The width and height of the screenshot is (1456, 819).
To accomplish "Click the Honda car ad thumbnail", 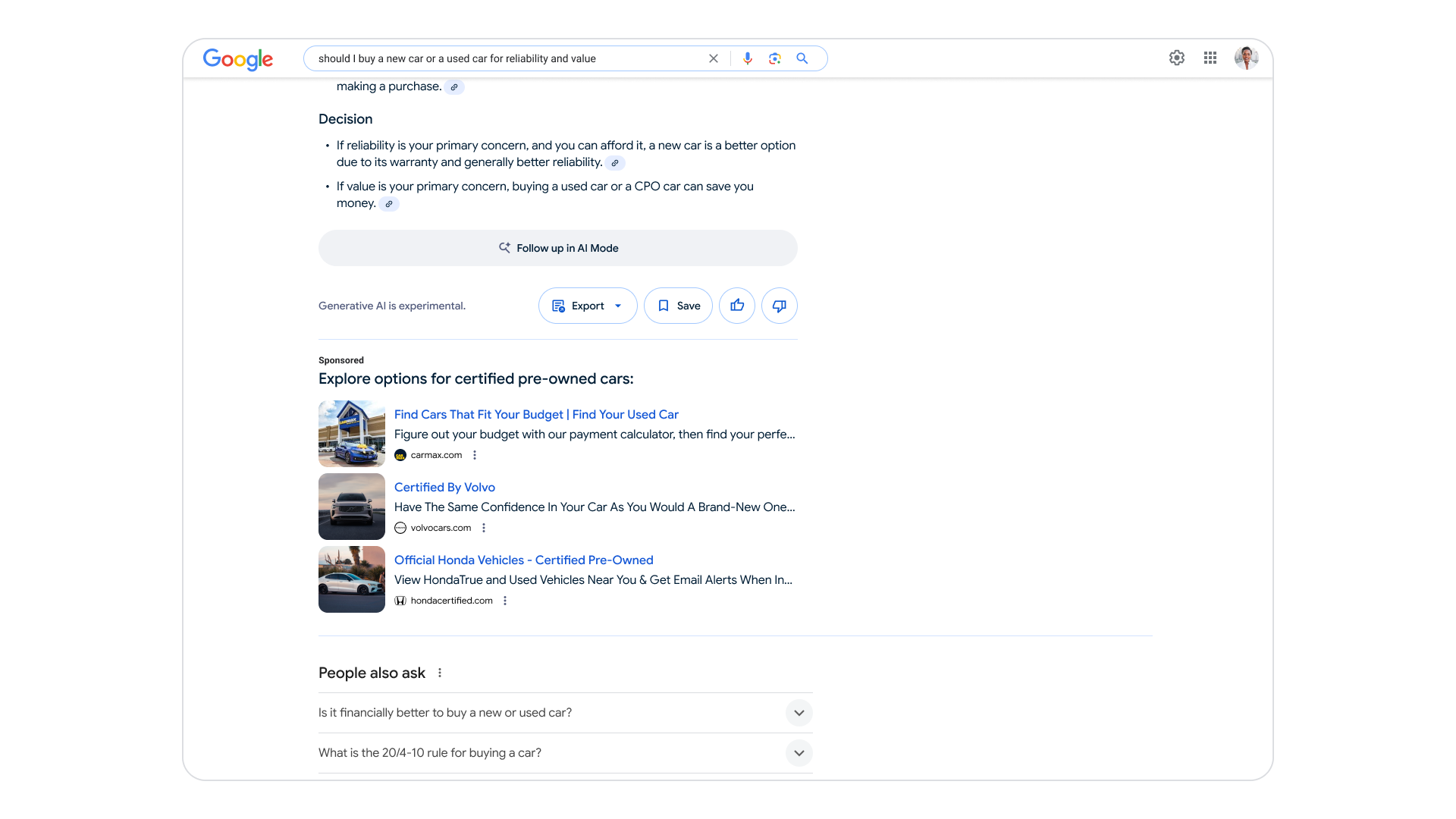I will [352, 579].
